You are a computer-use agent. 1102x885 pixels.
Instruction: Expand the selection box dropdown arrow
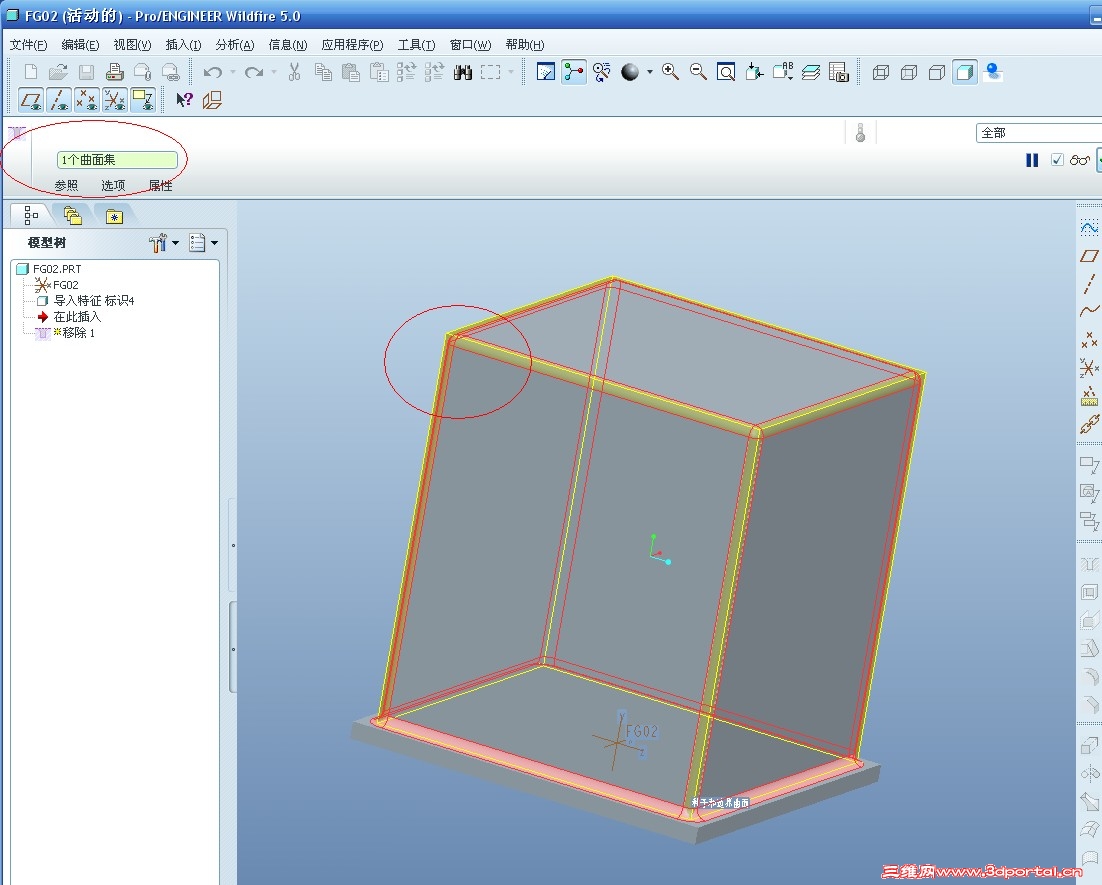click(511, 72)
